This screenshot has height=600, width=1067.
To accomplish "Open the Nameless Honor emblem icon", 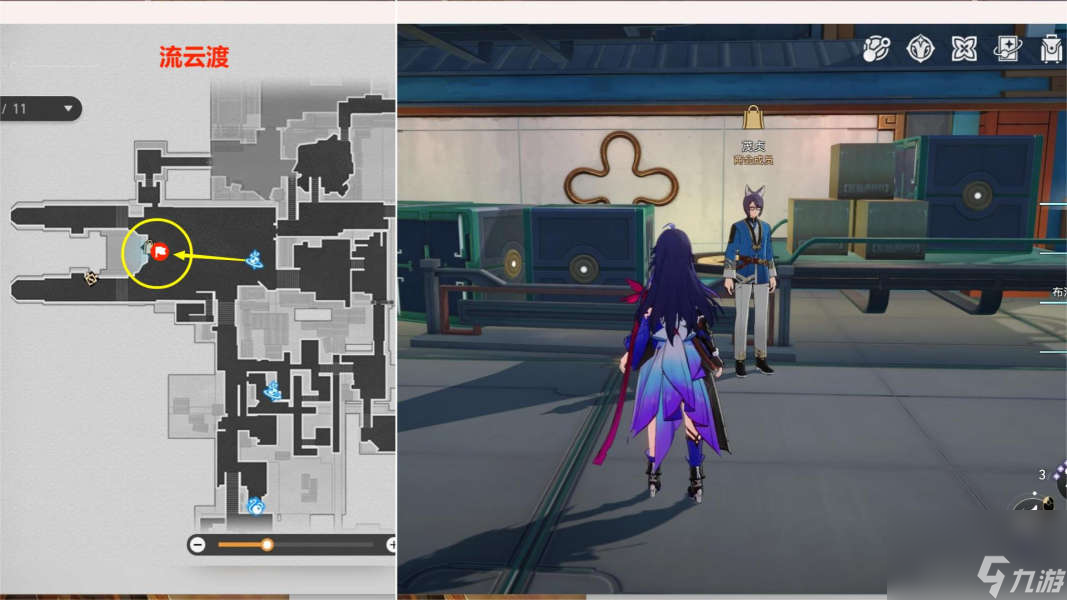I will [x=920, y=49].
